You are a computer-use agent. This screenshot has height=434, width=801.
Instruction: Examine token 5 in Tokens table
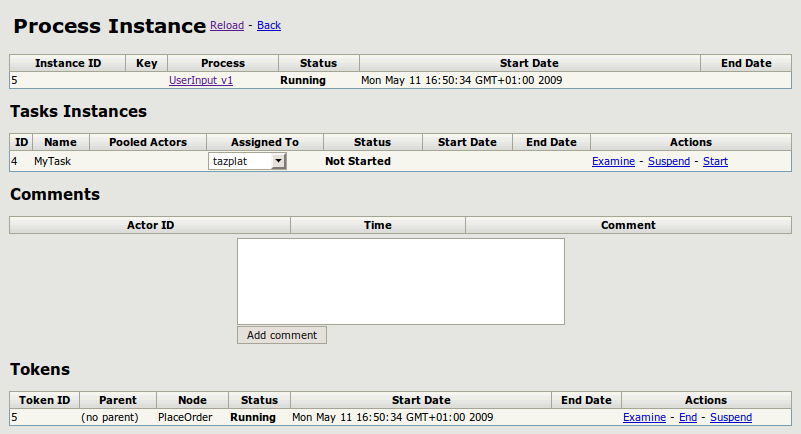click(x=644, y=417)
